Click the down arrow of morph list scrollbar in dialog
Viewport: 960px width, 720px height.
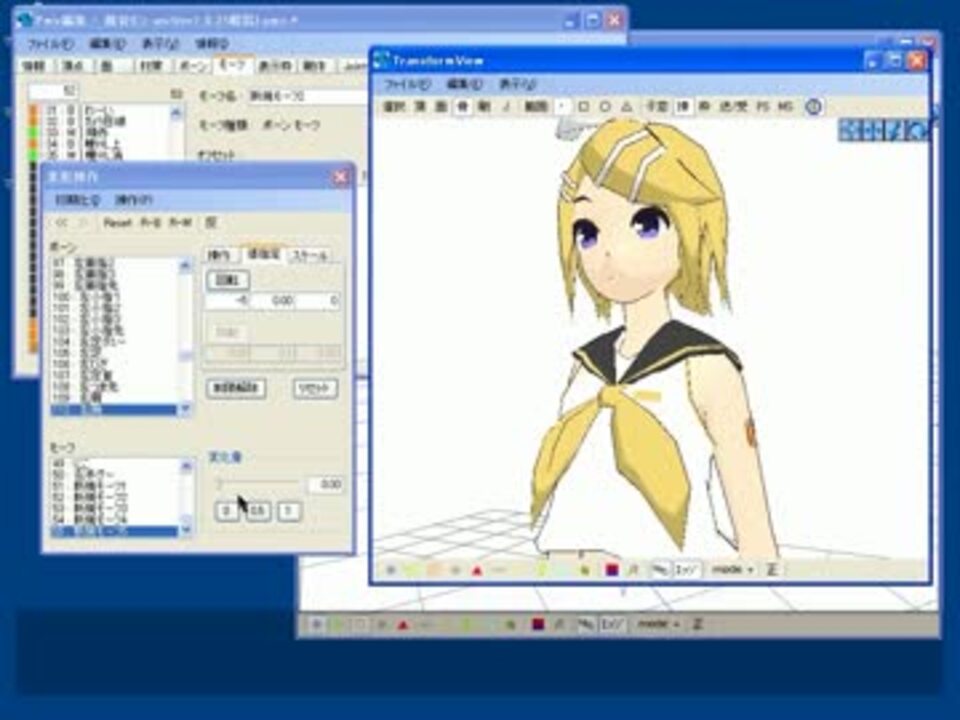coord(186,531)
